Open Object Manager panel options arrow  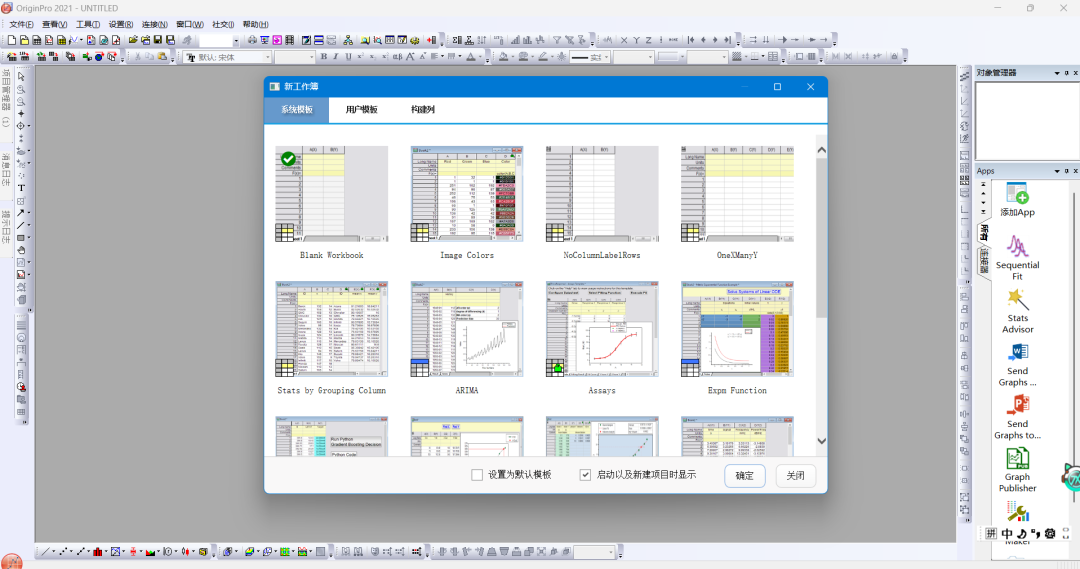[1057, 73]
